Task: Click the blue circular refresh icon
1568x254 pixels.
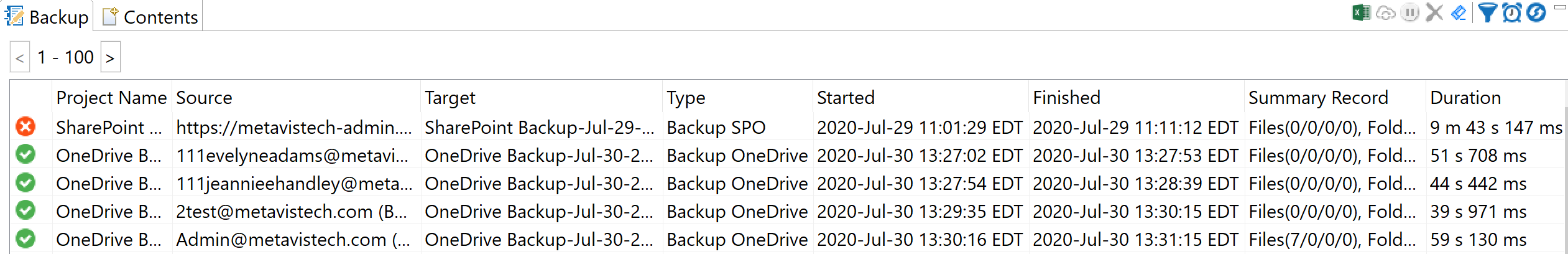Action: click(1536, 12)
